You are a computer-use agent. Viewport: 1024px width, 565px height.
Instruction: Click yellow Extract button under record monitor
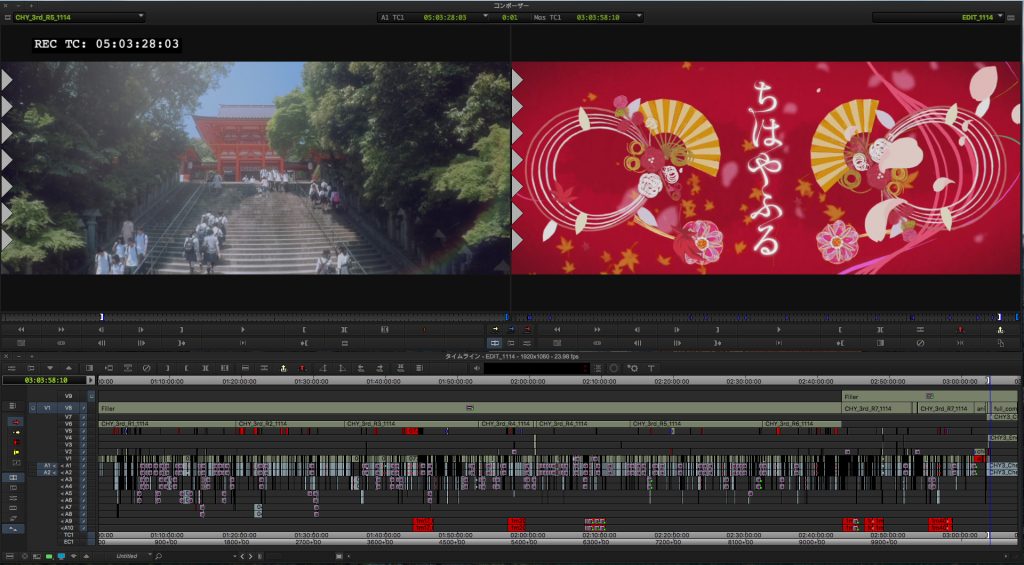tap(1000, 330)
